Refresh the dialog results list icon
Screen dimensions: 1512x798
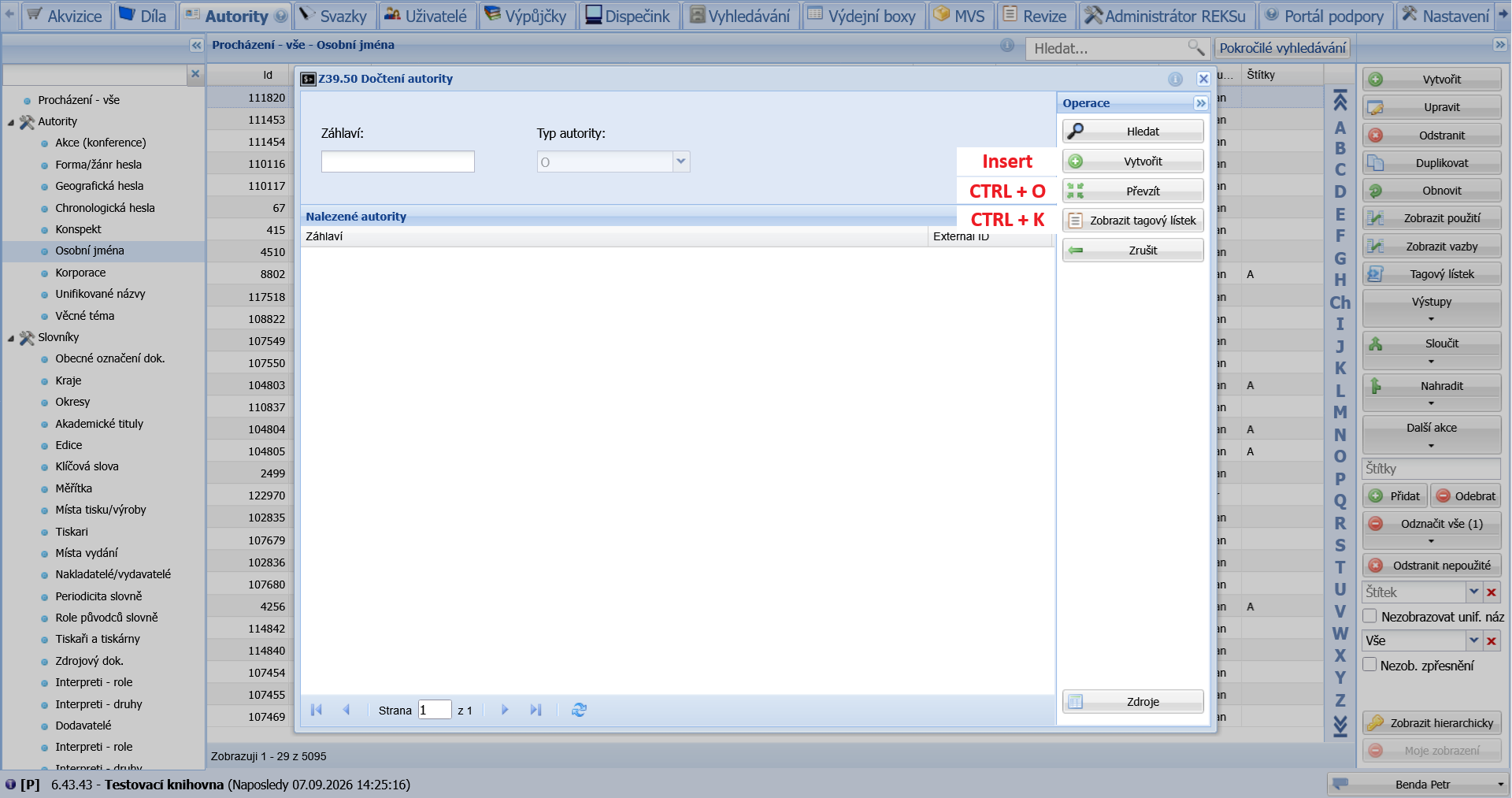click(x=579, y=710)
